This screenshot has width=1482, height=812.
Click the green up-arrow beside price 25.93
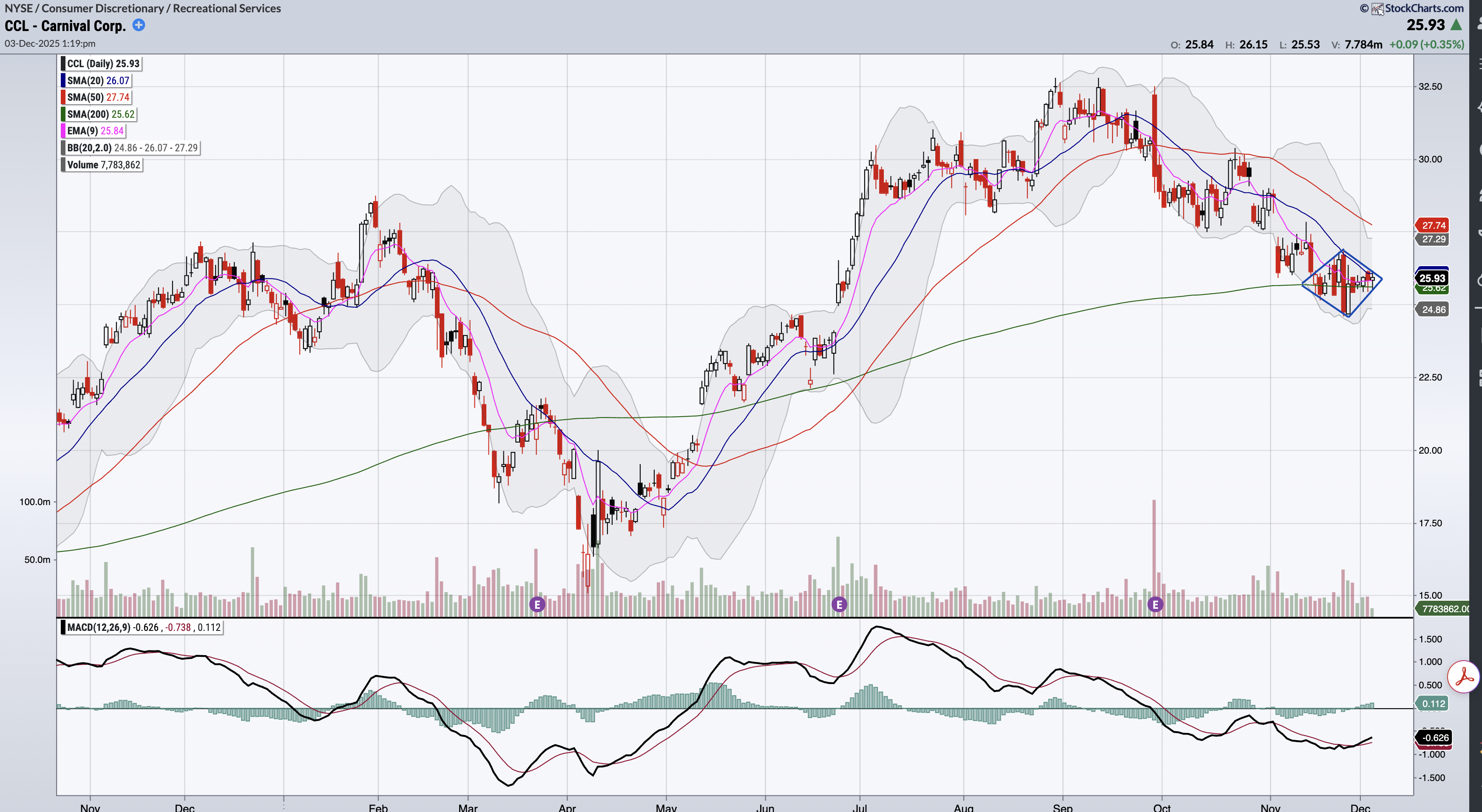coord(1456,25)
